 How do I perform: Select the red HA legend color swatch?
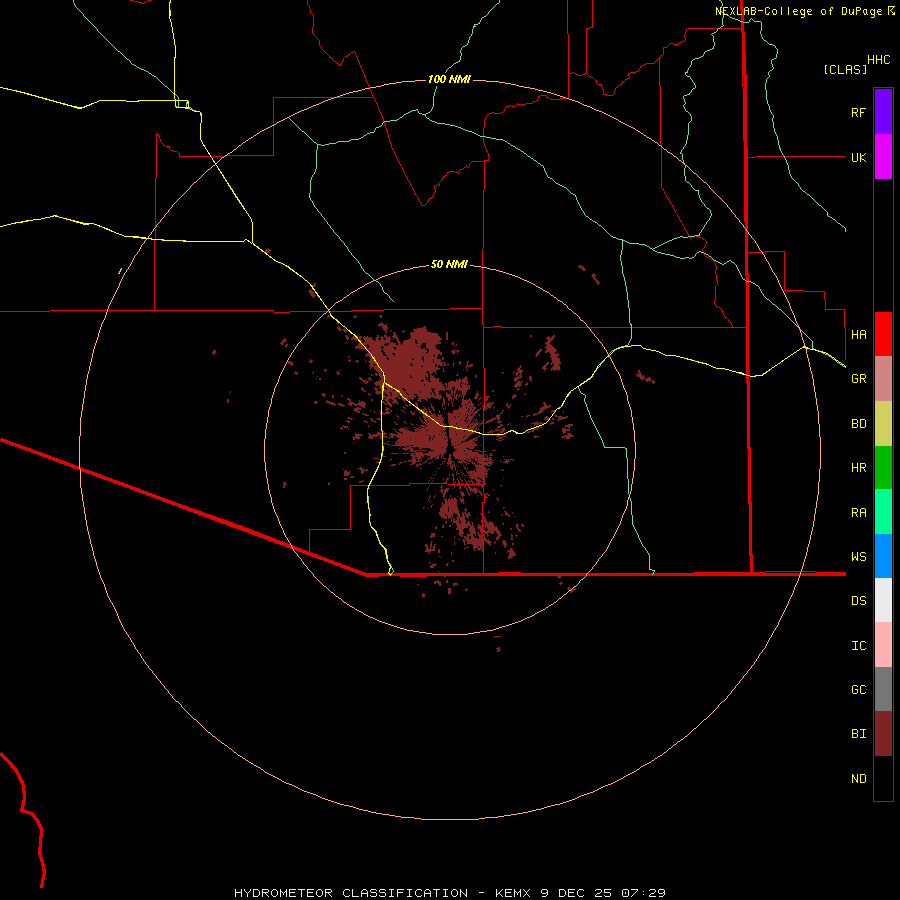click(x=883, y=334)
